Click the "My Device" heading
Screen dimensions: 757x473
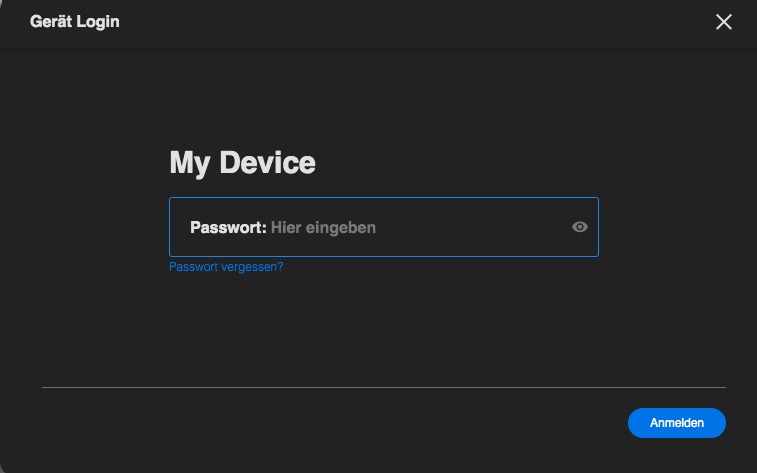pos(242,162)
